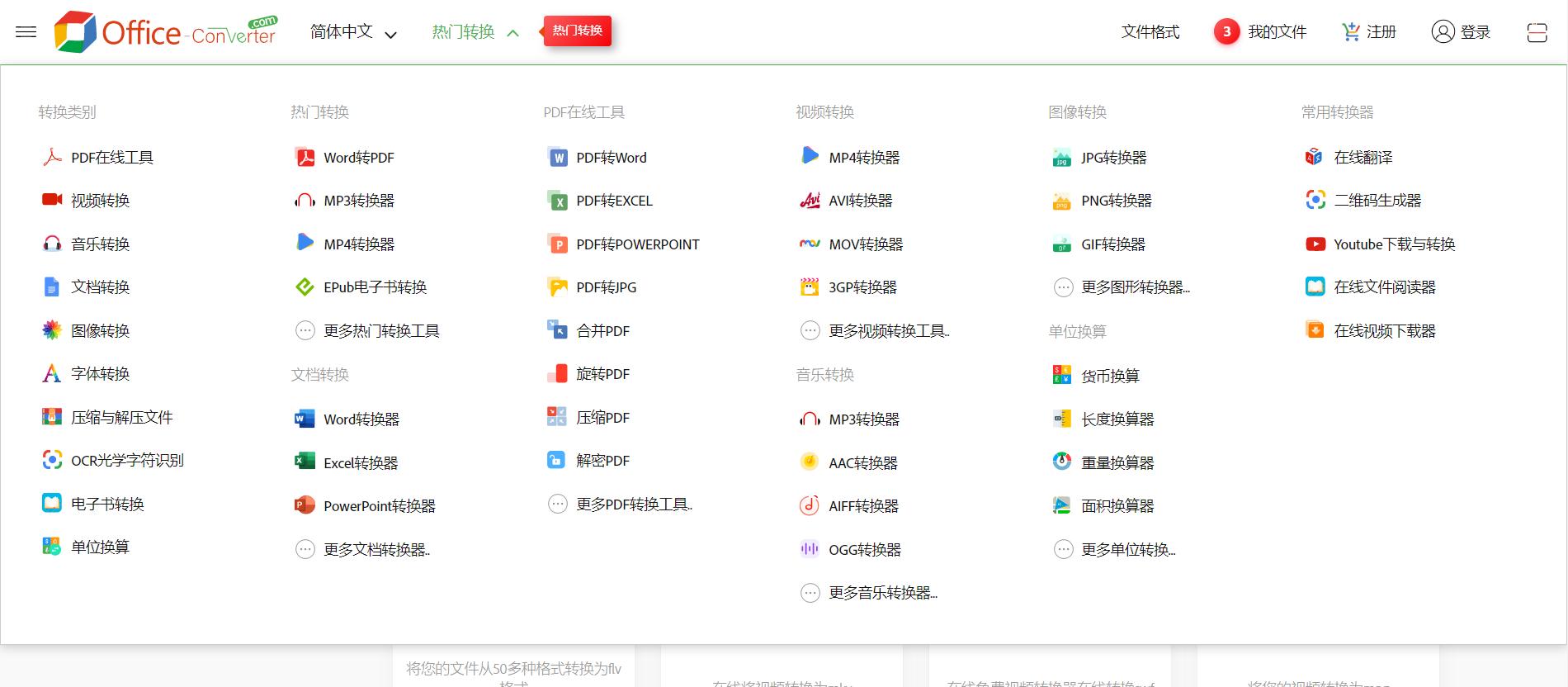1568x687 pixels.
Task: Open 面积换算器
Action: (x=1103, y=505)
